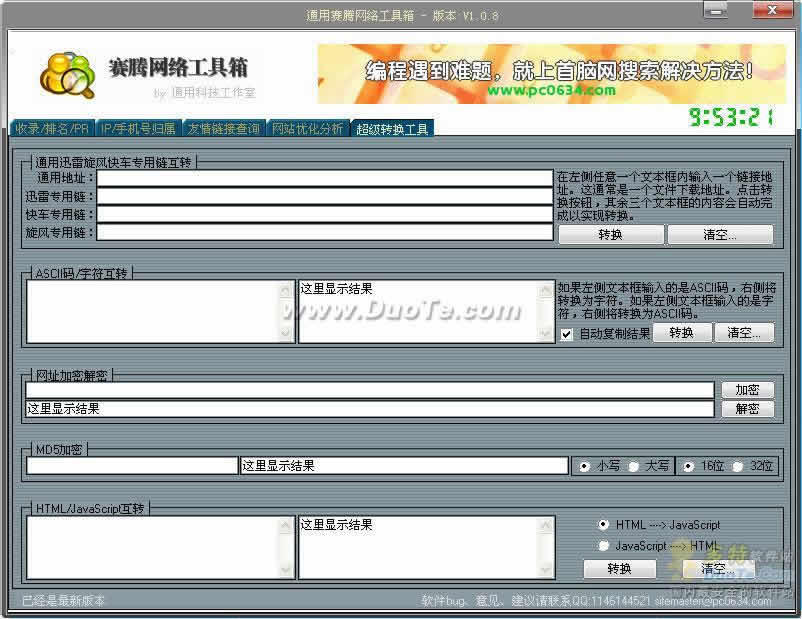Click the 迅雷专用链 input field

[x=324, y=196]
